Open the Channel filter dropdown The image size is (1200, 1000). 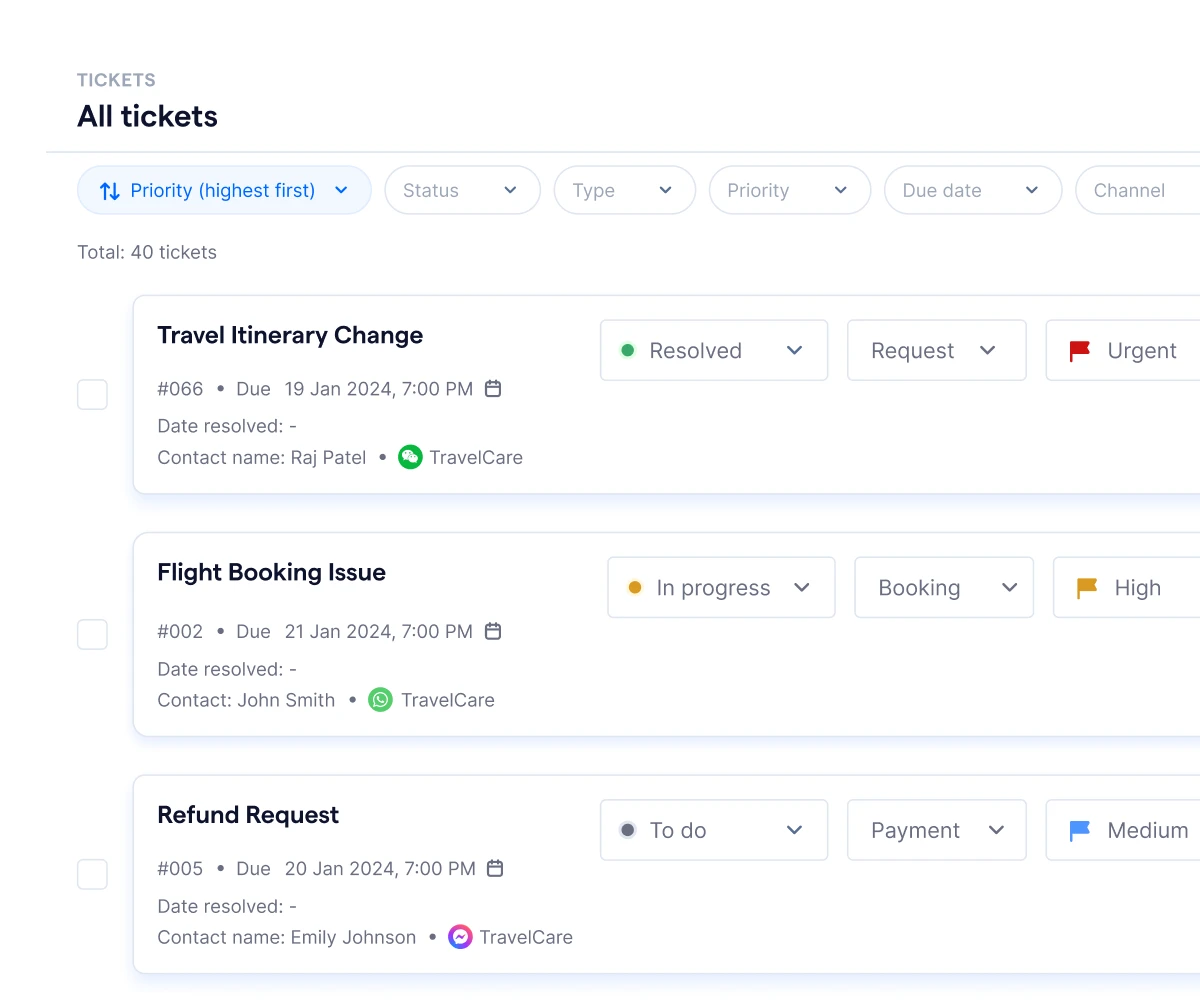(x=1138, y=190)
